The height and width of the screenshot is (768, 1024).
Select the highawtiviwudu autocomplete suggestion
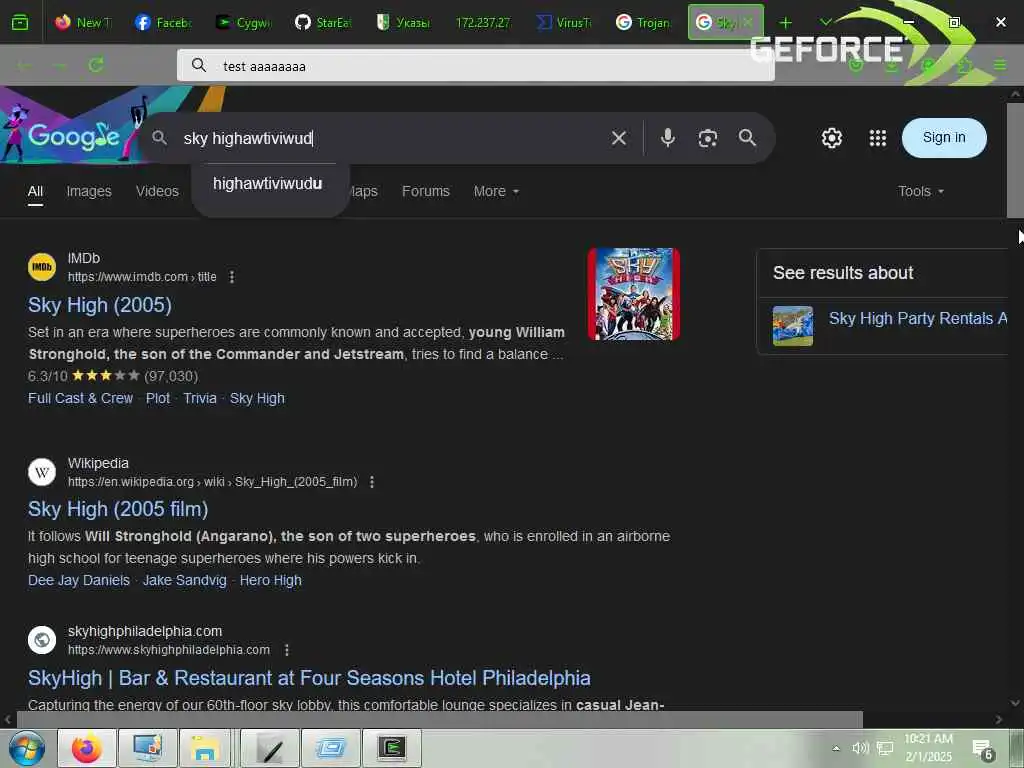pos(268,184)
